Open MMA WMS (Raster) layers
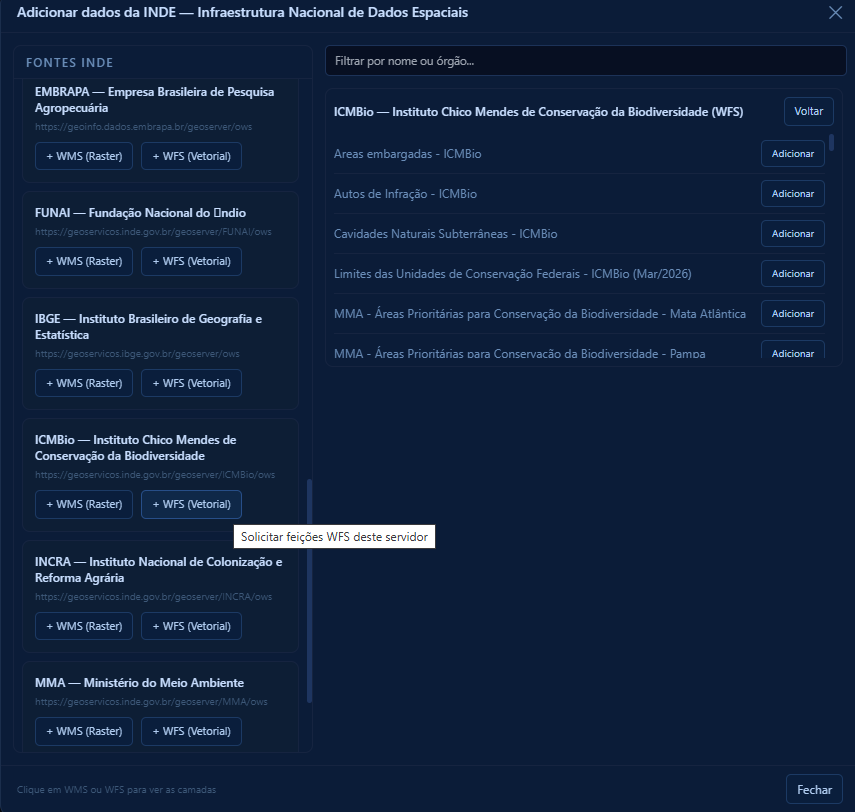The height and width of the screenshot is (812, 855). [84, 731]
